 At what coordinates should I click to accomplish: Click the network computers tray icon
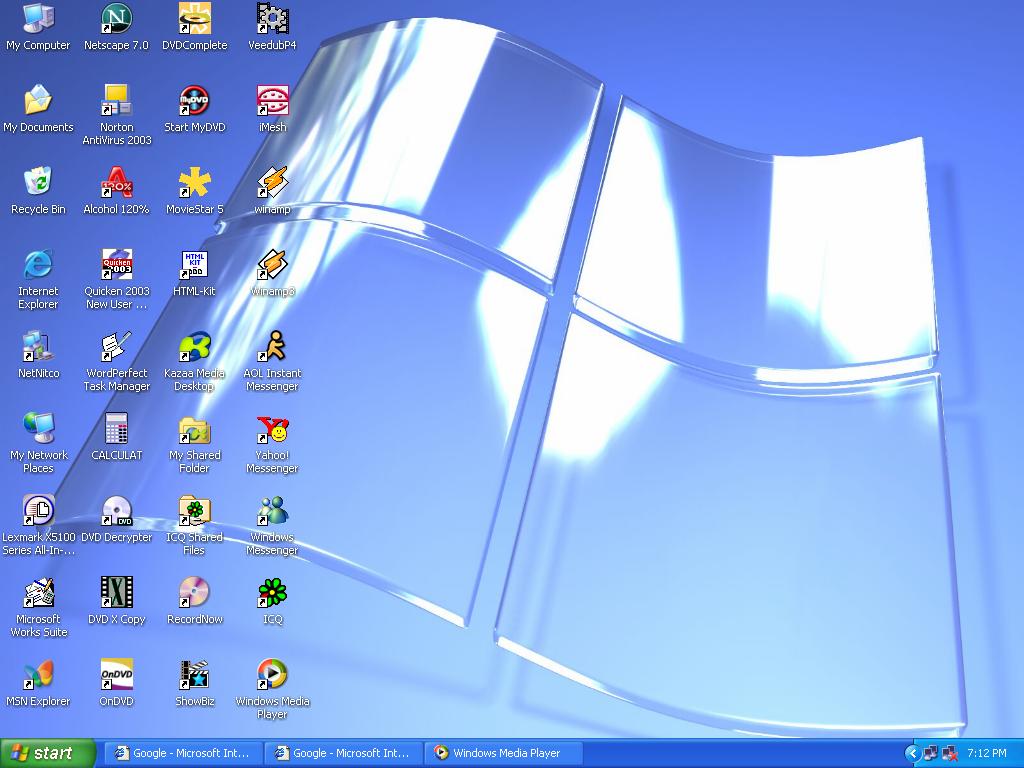(x=931, y=753)
